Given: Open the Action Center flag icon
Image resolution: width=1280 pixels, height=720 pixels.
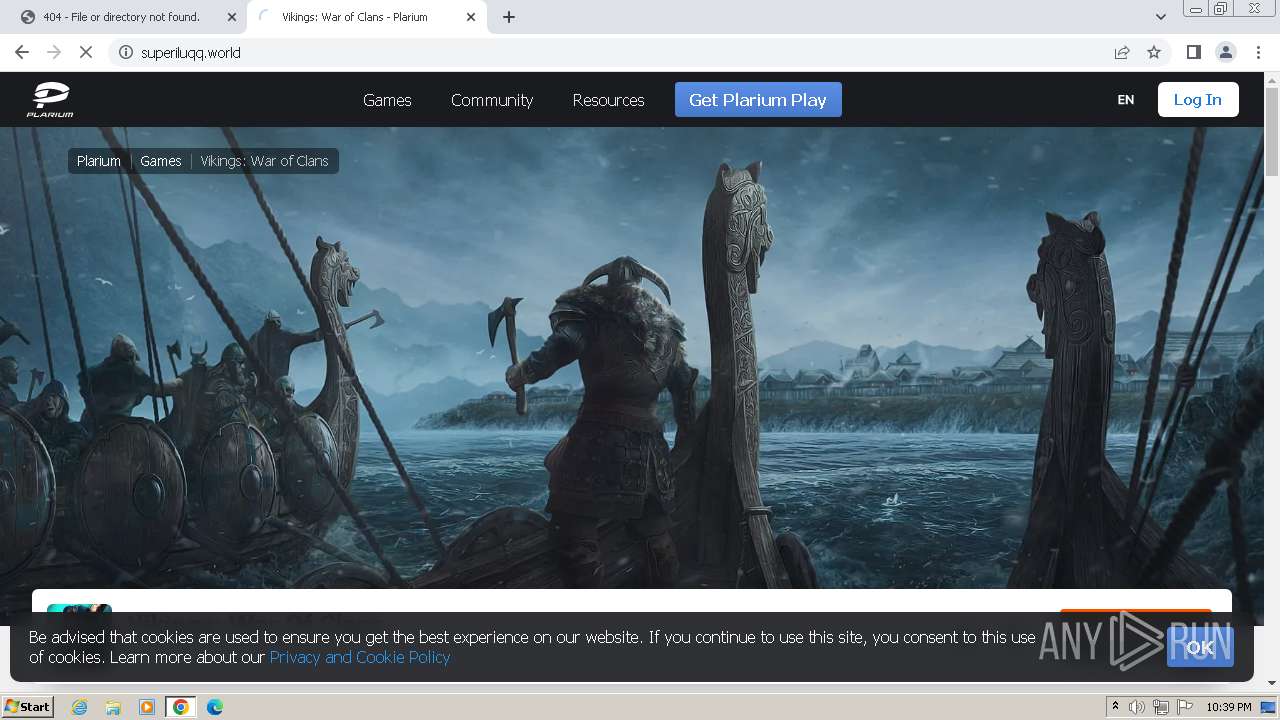Looking at the screenshot, I should (x=1185, y=707).
